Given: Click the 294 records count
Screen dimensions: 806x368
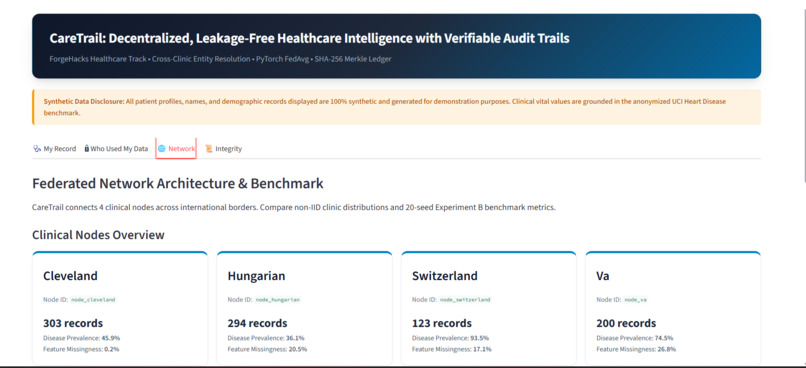Looking at the screenshot, I should click(x=258, y=323).
